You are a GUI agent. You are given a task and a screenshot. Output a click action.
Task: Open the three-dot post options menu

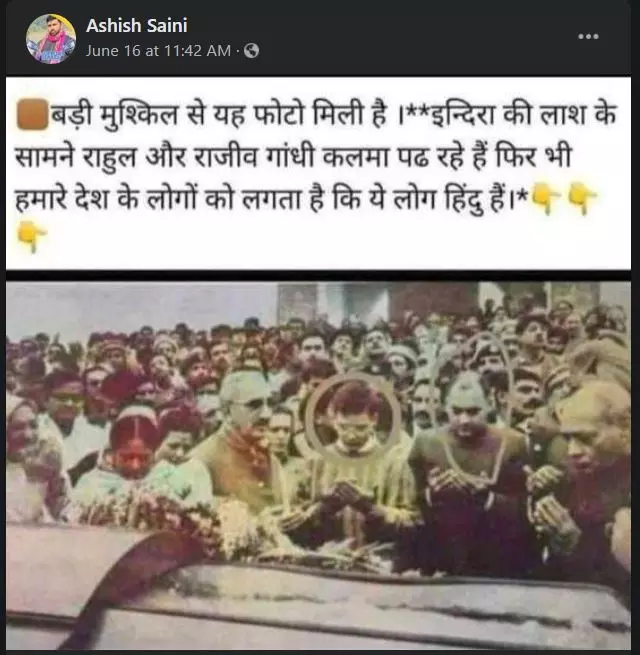click(588, 37)
